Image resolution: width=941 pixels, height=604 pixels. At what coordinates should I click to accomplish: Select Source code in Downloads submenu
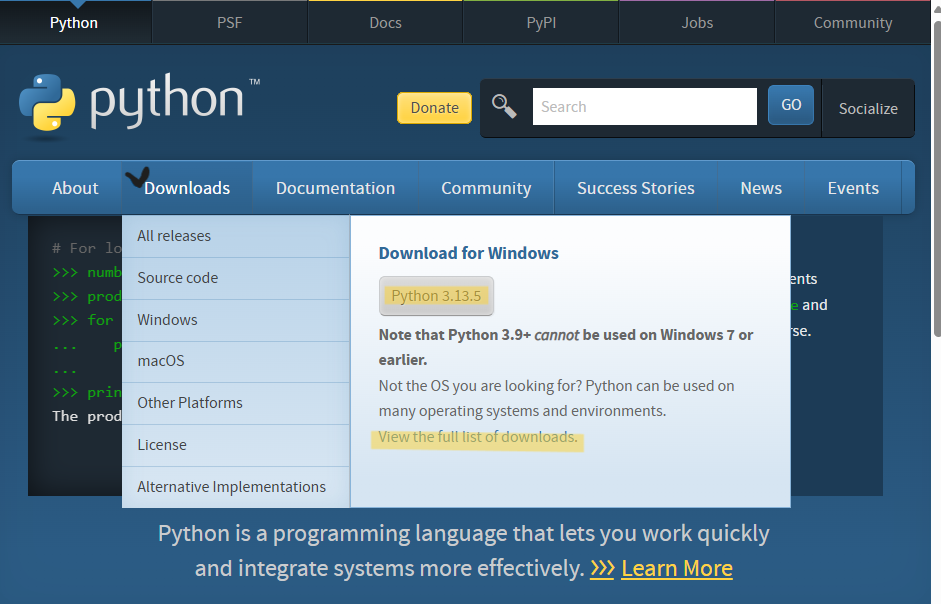(236, 278)
